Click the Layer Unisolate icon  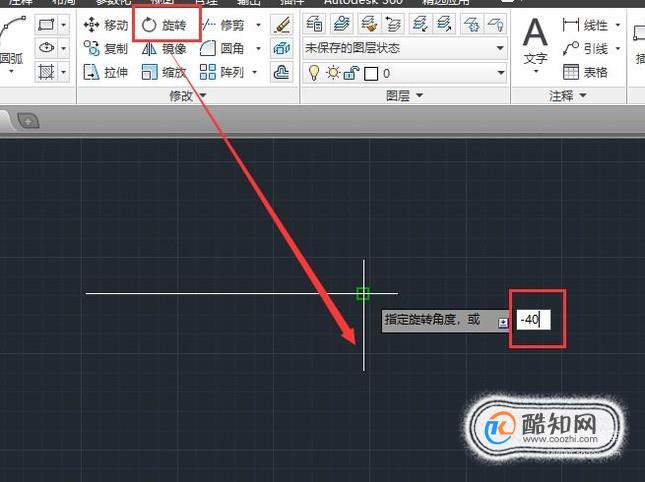click(x=445, y=24)
